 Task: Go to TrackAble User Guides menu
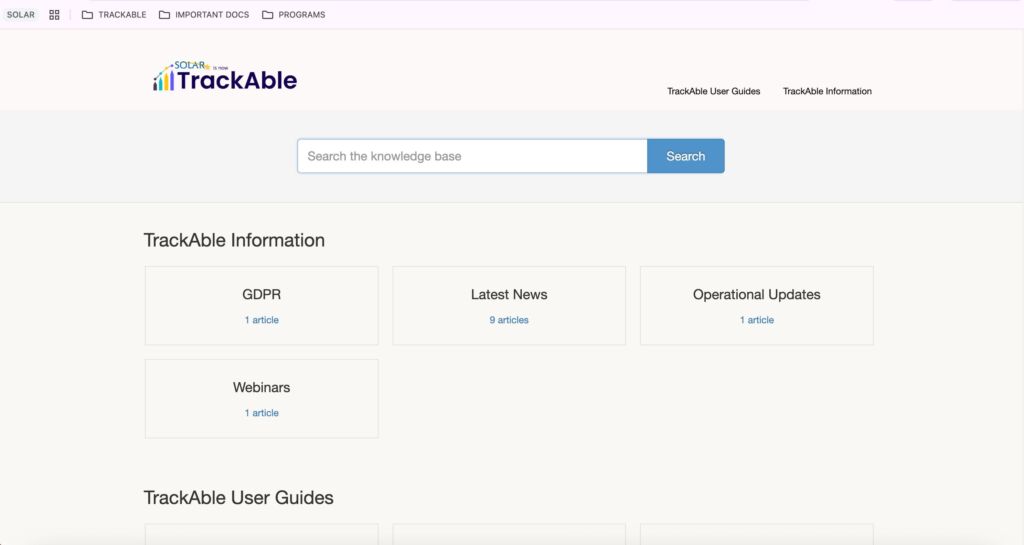(713, 91)
